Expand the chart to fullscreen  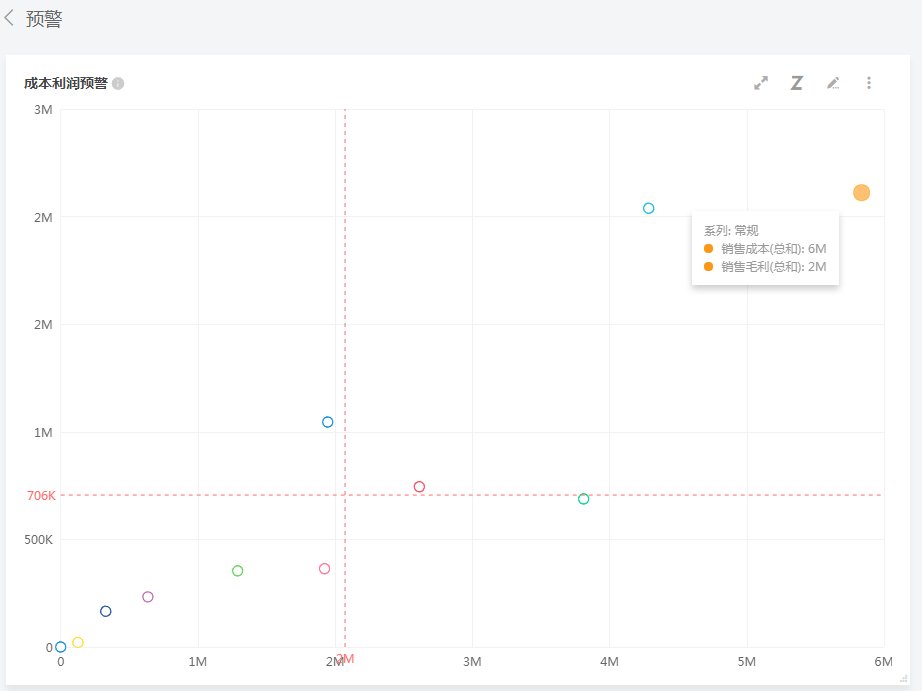[x=760, y=83]
